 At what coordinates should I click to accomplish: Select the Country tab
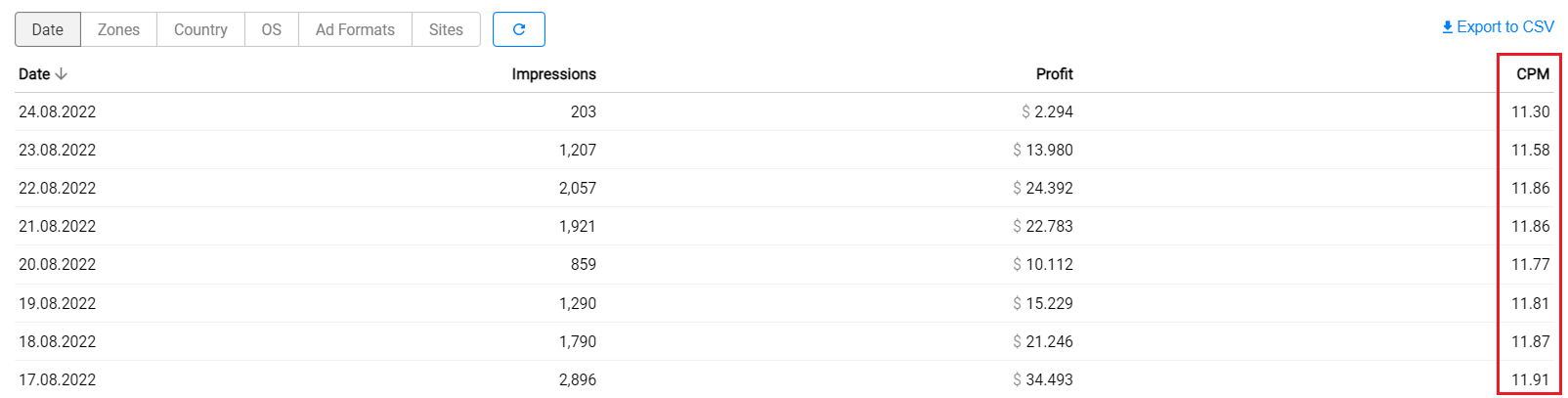tap(200, 29)
